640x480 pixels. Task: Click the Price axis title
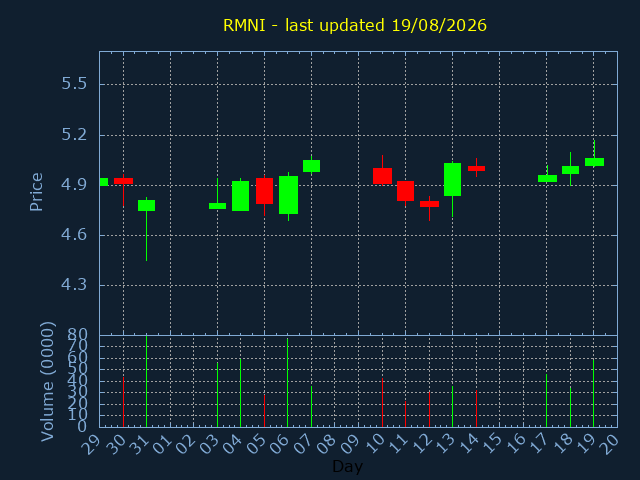point(36,192)
